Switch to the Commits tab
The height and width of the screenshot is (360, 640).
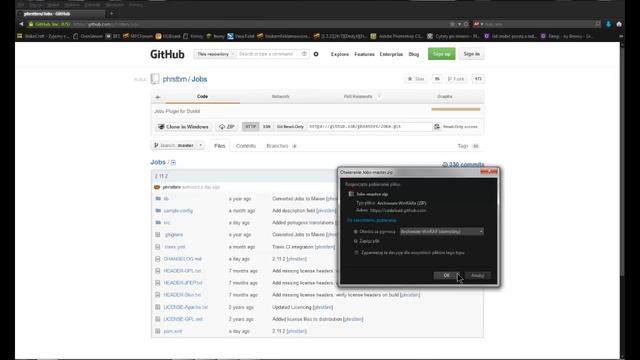pos(246,146)
